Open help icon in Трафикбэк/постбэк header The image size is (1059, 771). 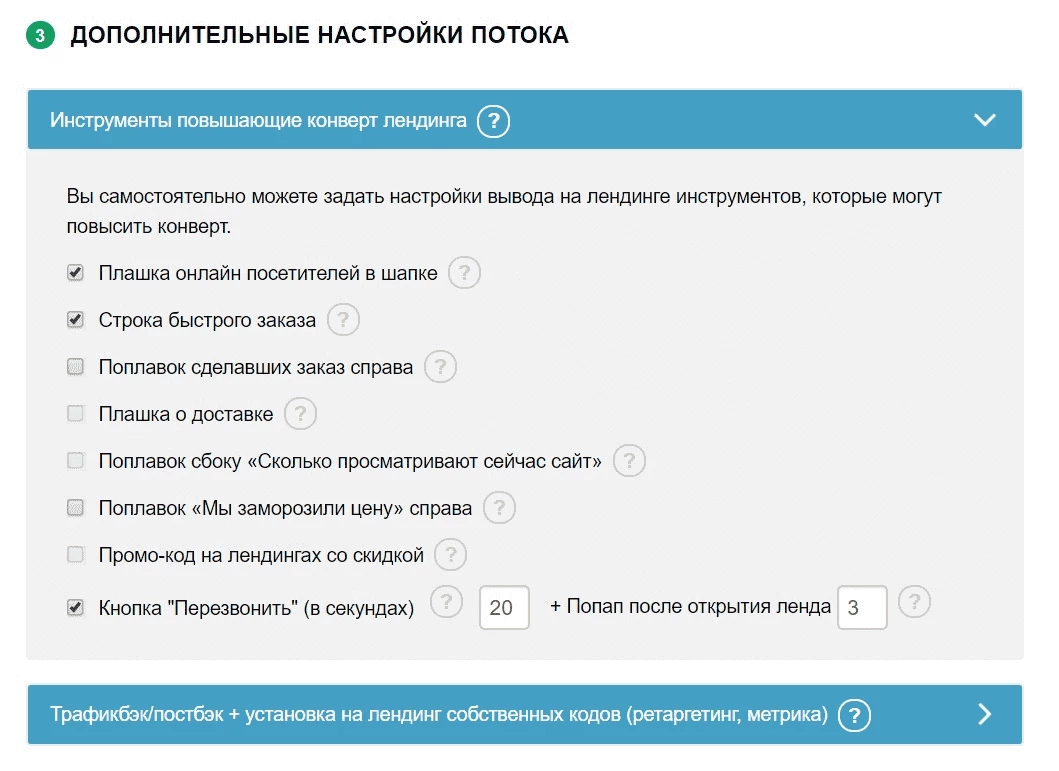tap(854, 715)
